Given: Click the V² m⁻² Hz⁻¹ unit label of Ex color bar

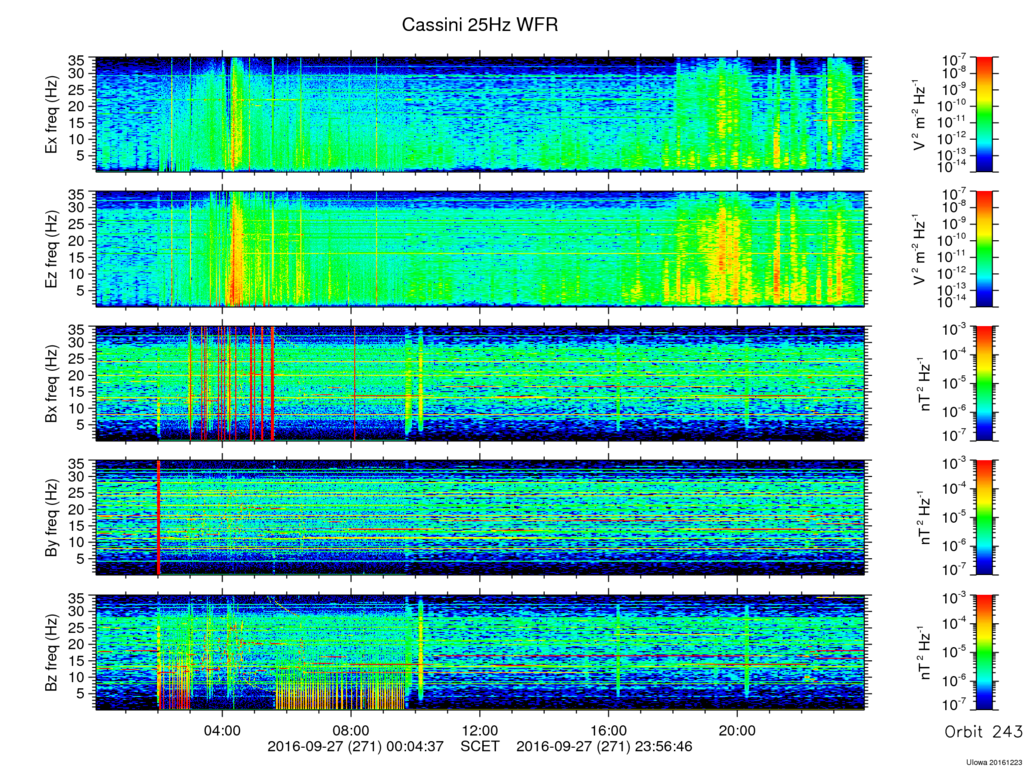Looking at the screenshot, I should [920, 114].
